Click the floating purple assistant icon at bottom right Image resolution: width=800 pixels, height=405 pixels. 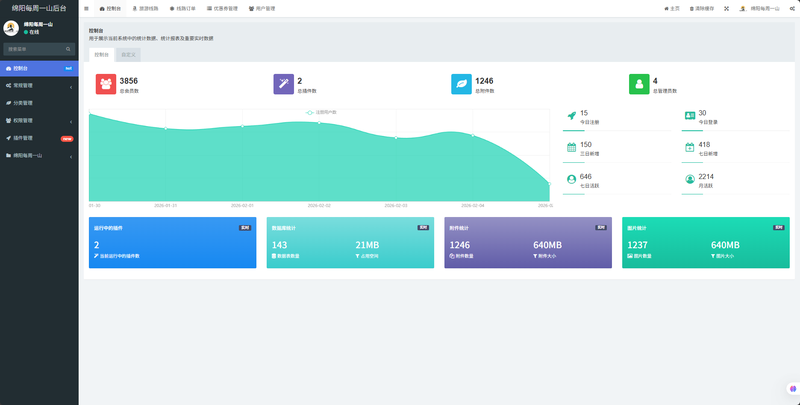(x=793, y=389)
